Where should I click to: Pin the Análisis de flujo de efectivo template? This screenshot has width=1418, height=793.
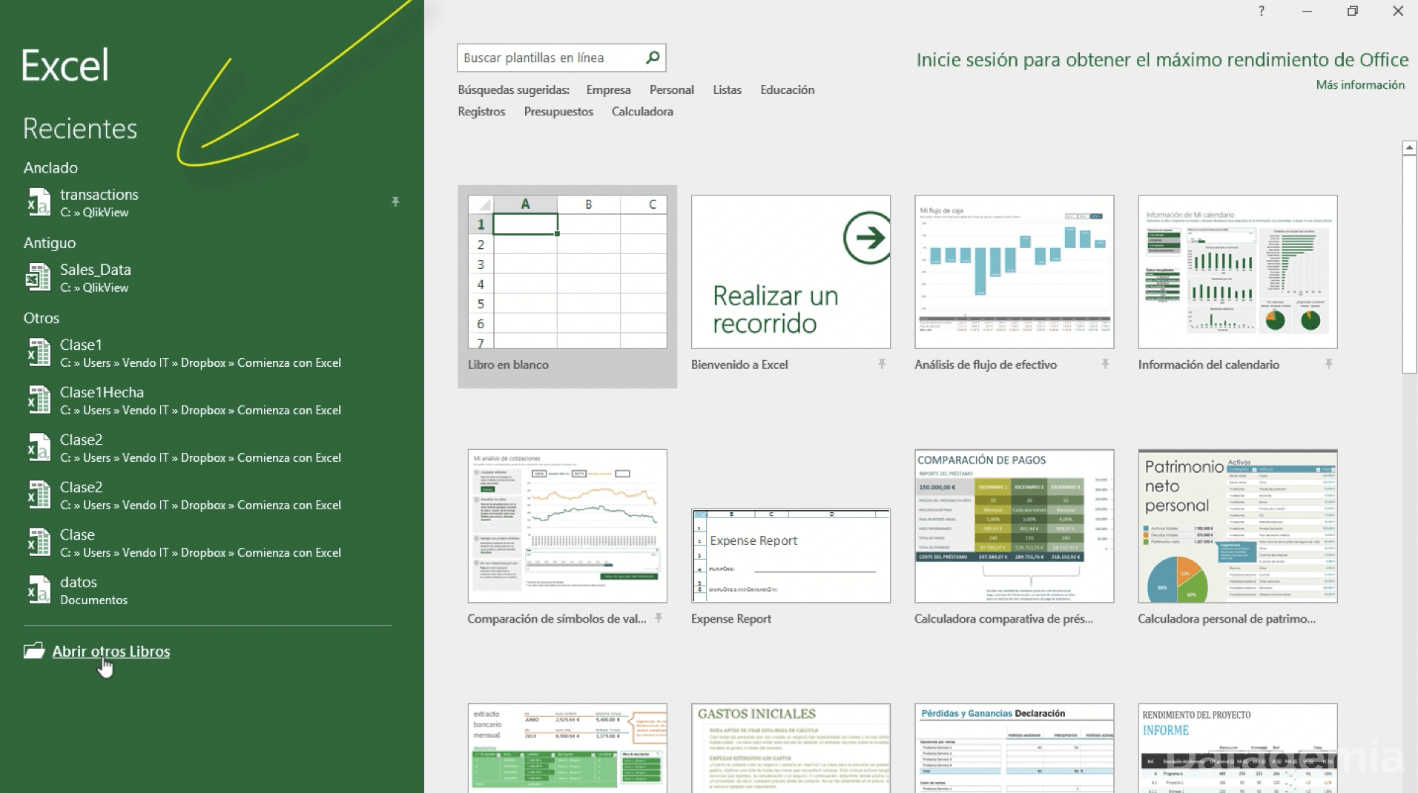tap(1105, 365)
